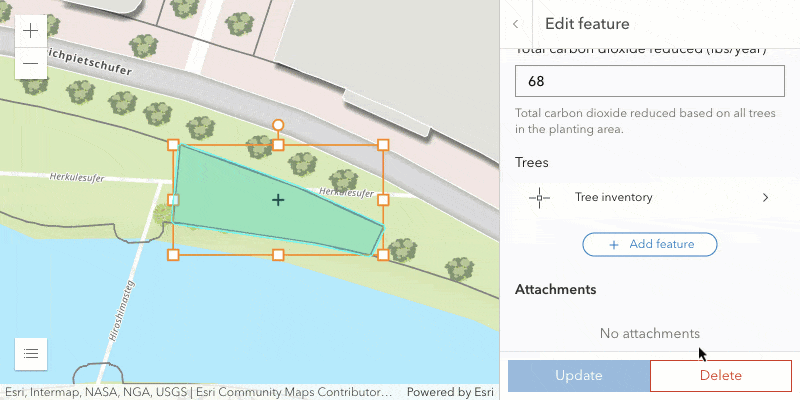800x400 pixels.
Task: Zoom out on the map
Action: tap(30, 63)
